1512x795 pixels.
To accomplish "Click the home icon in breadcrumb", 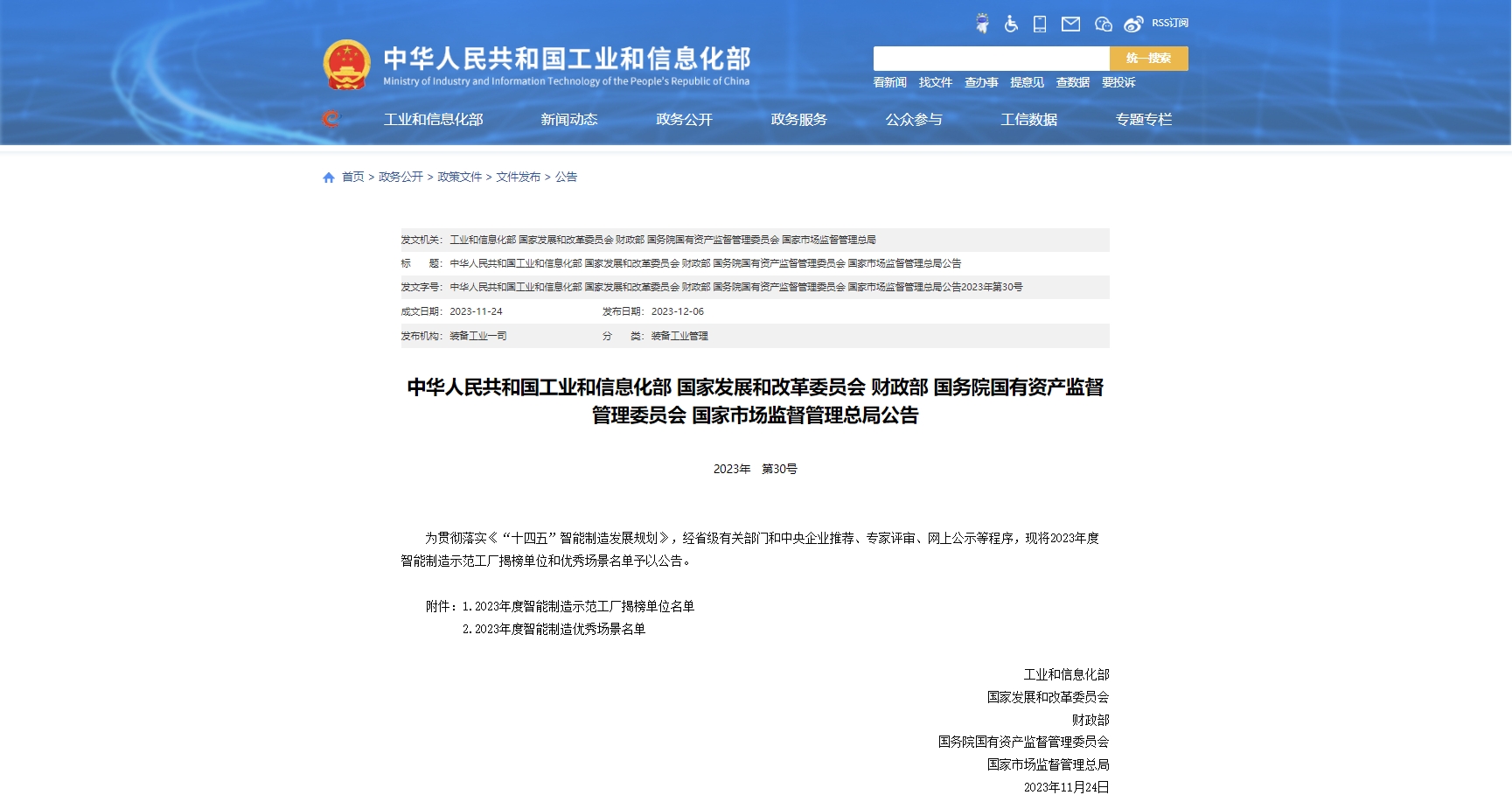I will [329, 178].
